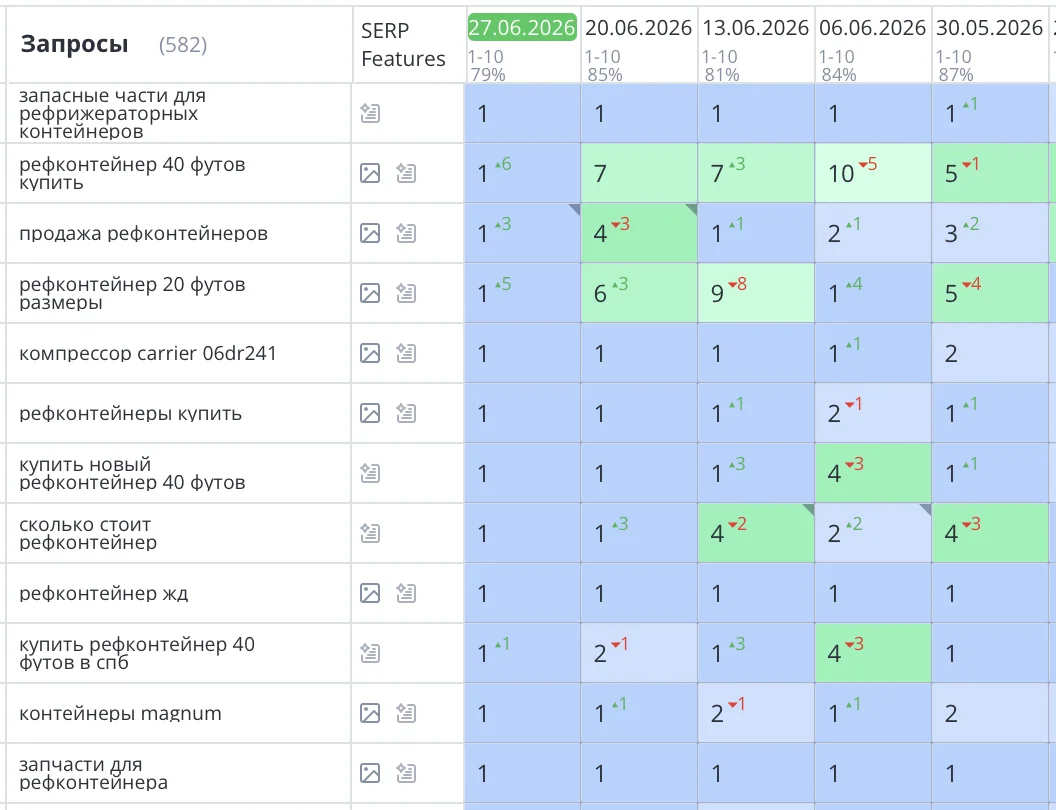Screen dimensions: 1056x810
Task: Open query контейнеры magnum
Action: point(120,712)
